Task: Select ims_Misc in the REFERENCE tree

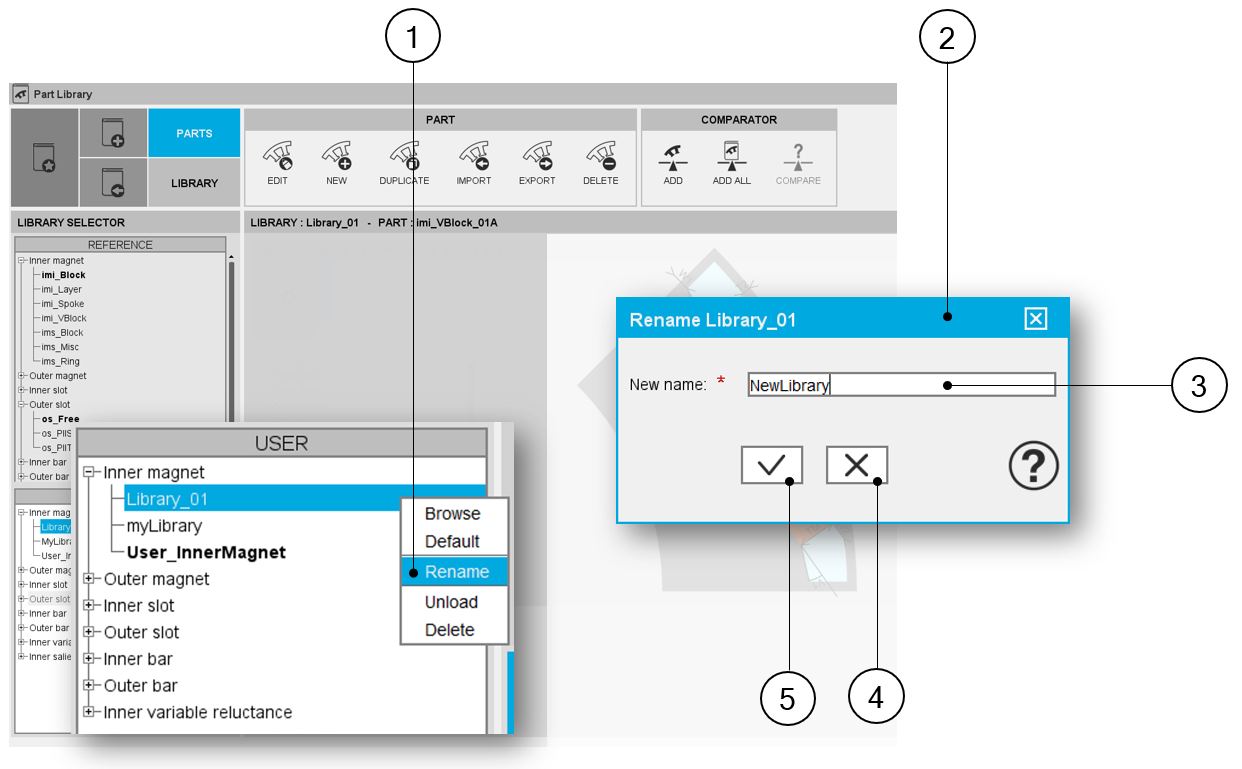Action: tap(61, 347)
